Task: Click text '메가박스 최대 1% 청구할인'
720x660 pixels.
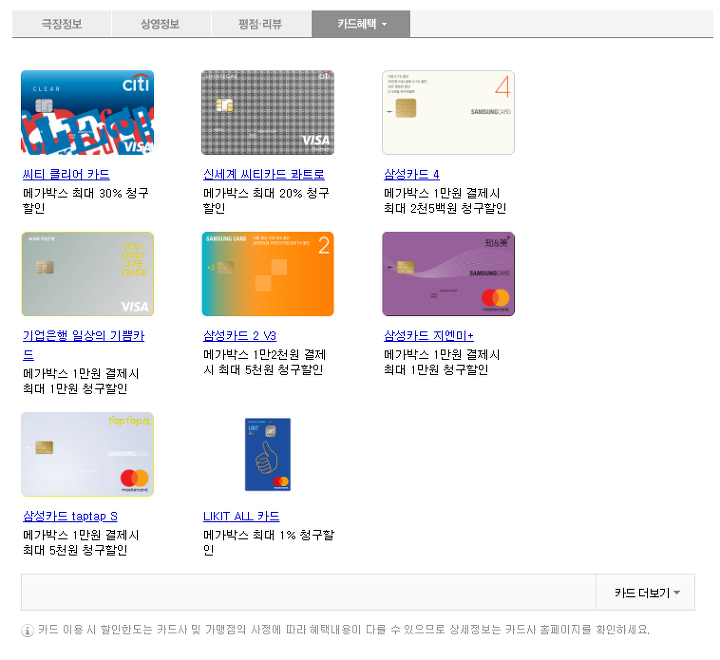Action: (269, 542)
